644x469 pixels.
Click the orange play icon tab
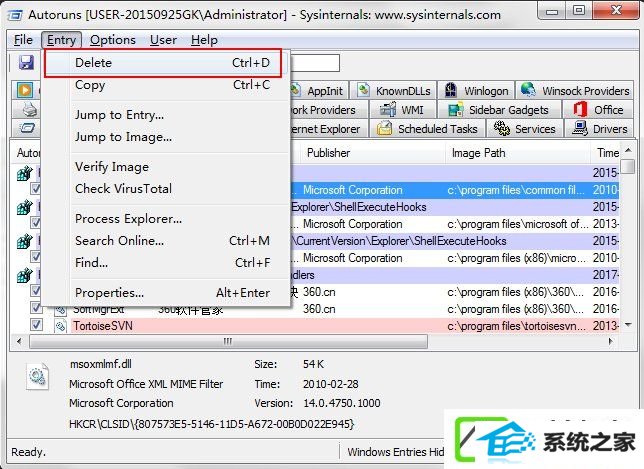[25, 90]
